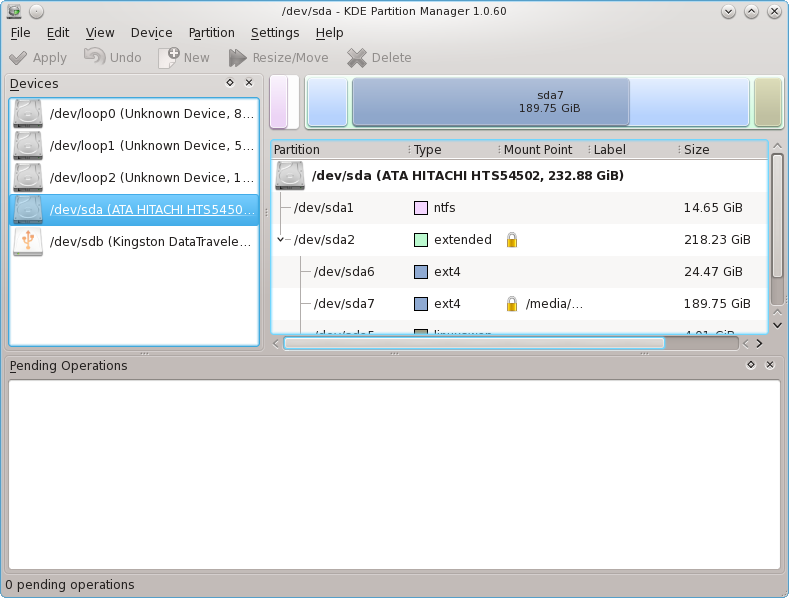The image size is (789, 598).
Task: Open the Device menu
Action: (151, 33)
